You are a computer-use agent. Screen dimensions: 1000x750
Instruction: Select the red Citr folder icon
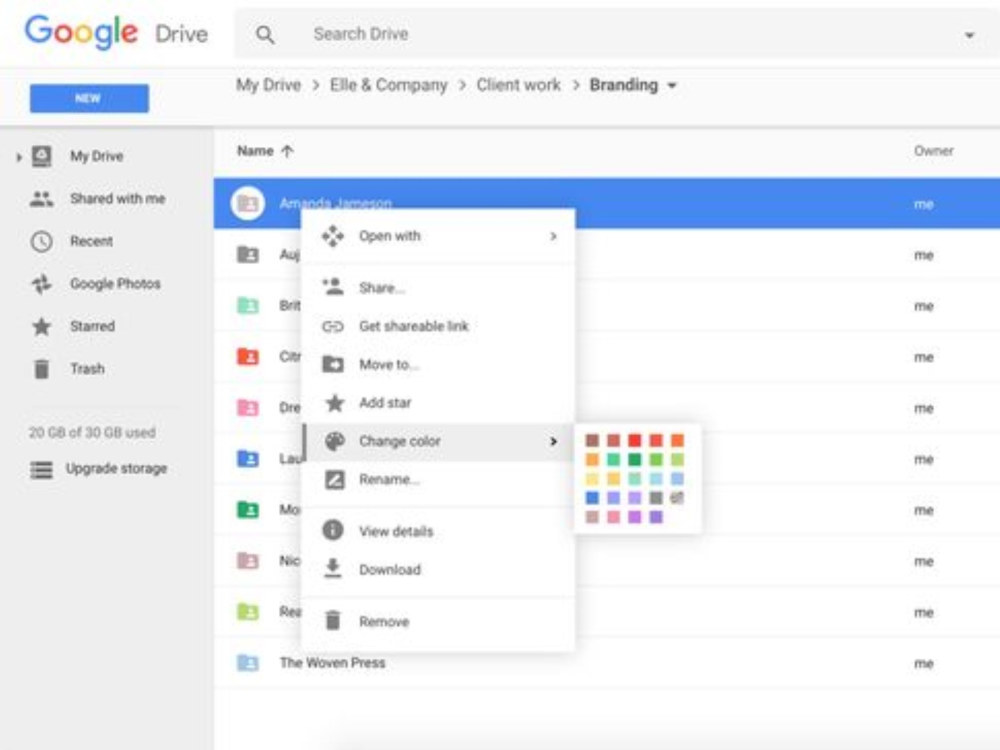pos(248,356)
